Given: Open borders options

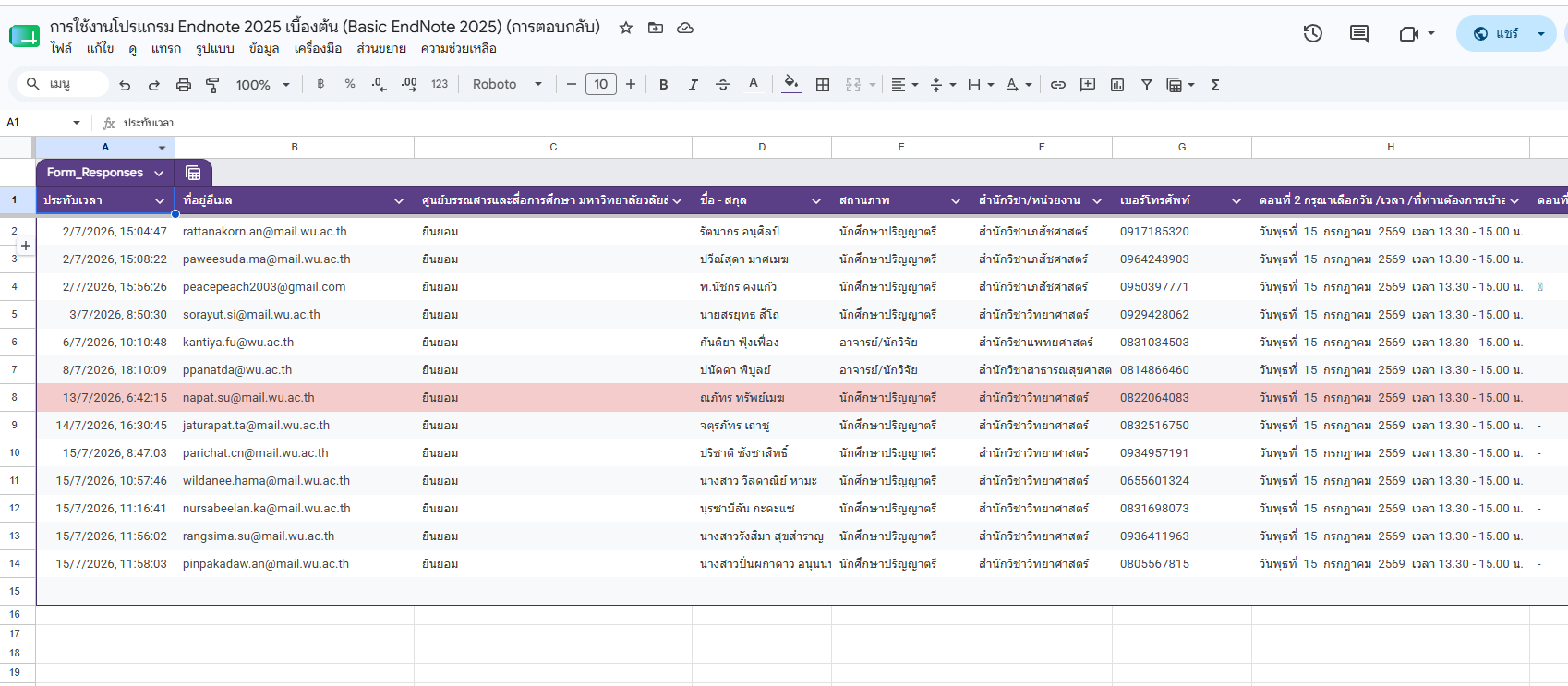Looking at the screenshot, I should [823, 85].
